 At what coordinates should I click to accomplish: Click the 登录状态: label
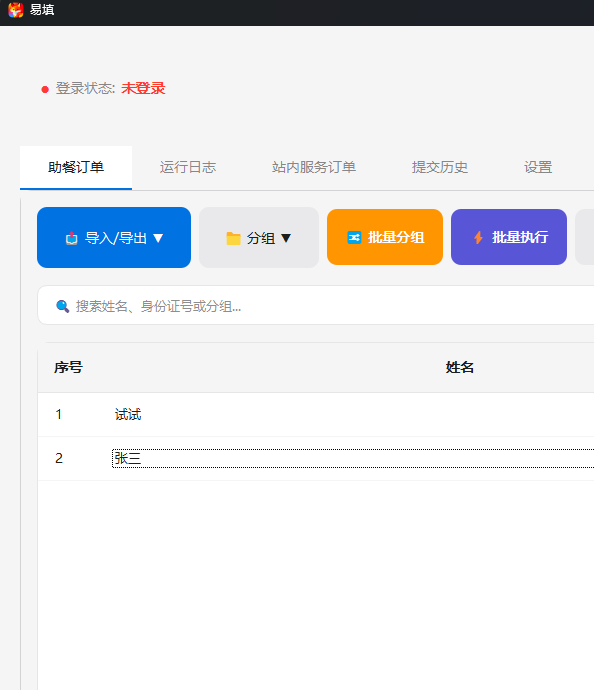pyautogui.click(x=85, y=88)
